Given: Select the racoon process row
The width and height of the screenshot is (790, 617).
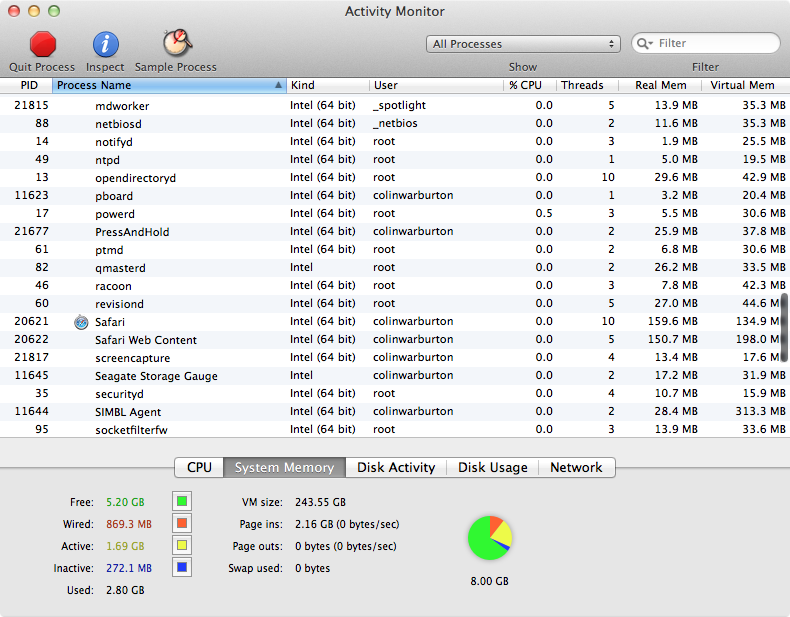Looking at the screenshot, I should point(395,286).
